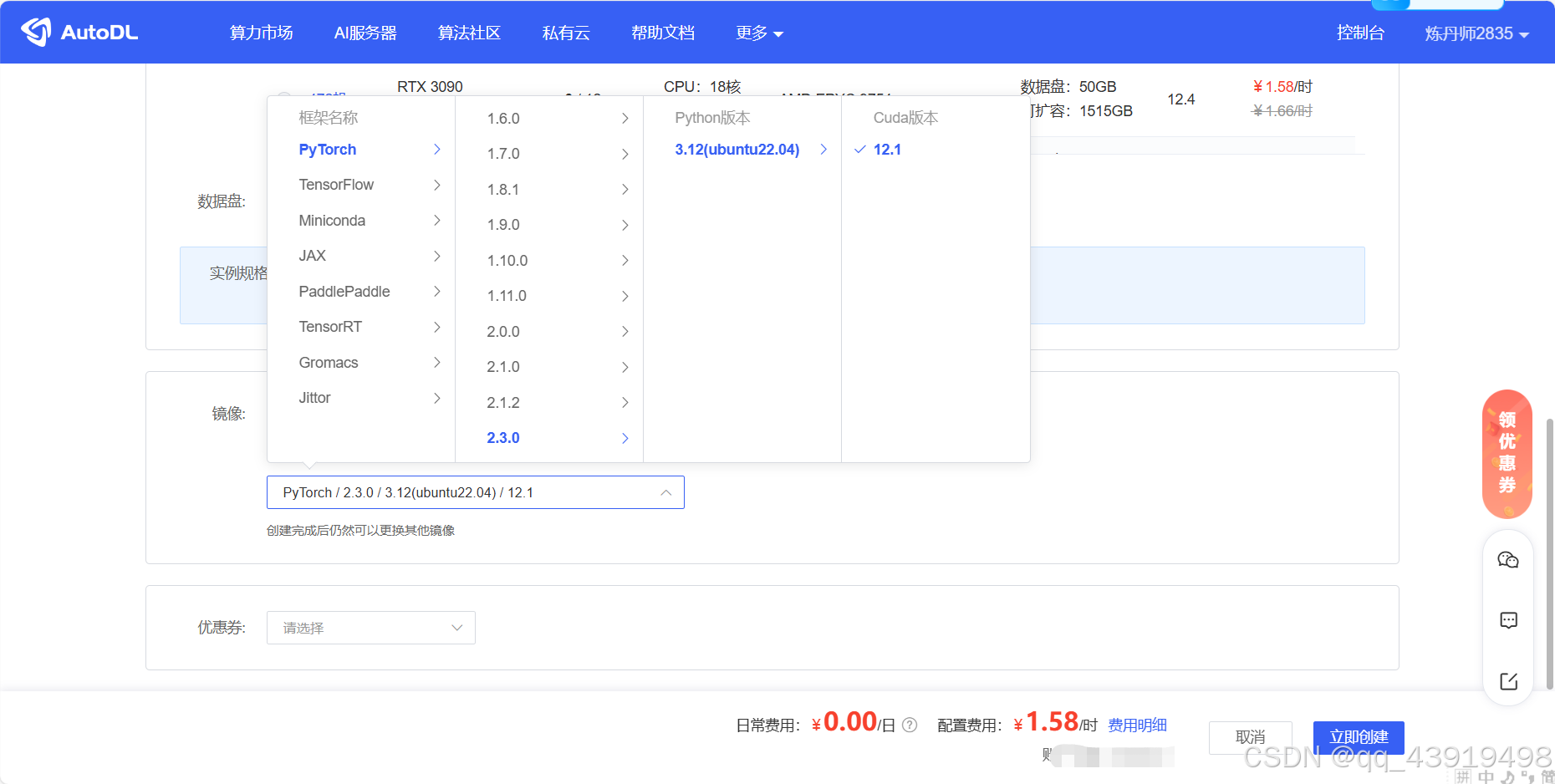1555x784 pixels.
Task: Click the 取消 cancel button
Action: point(1251,737)
